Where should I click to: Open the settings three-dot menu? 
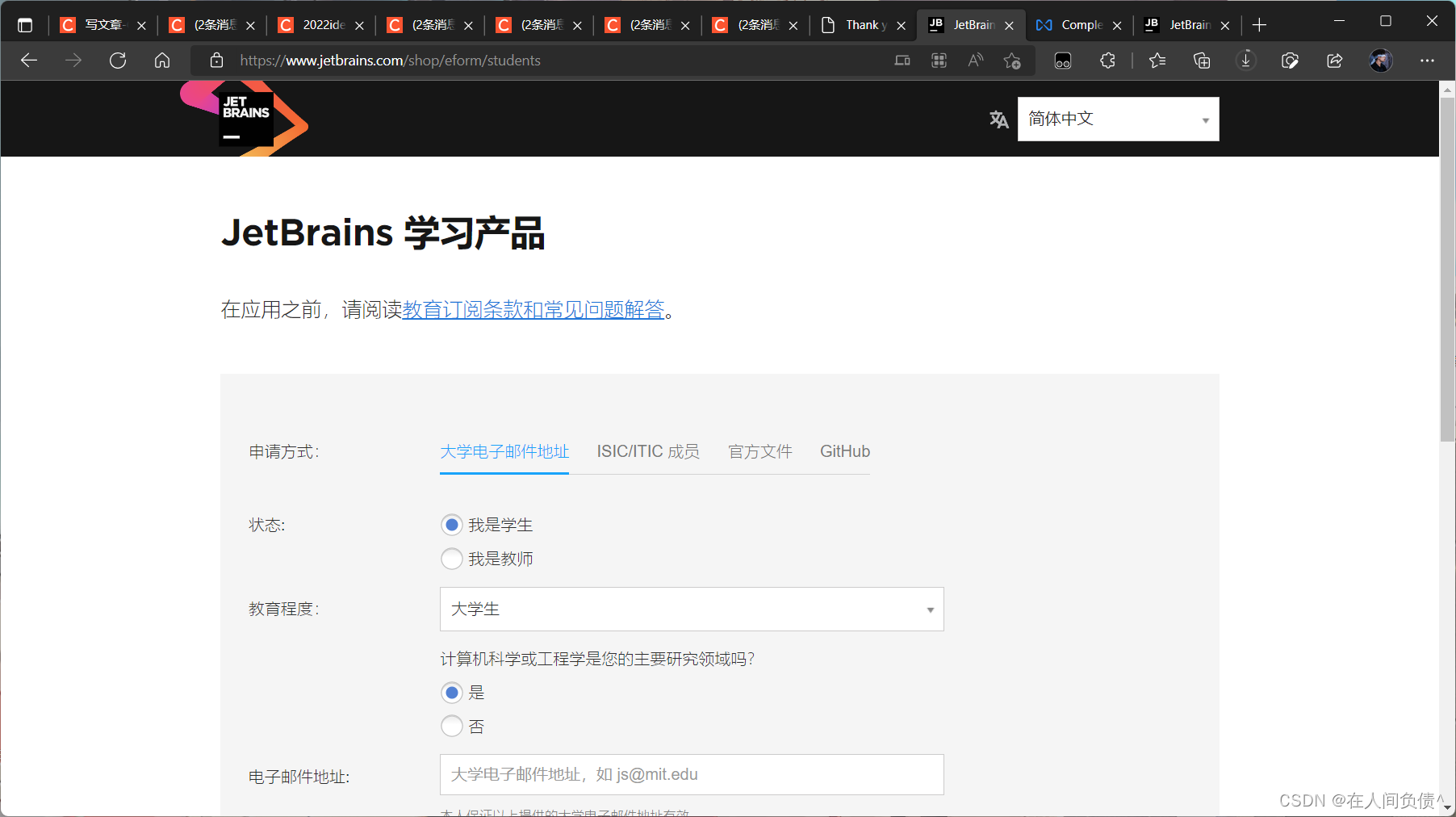1427,61
